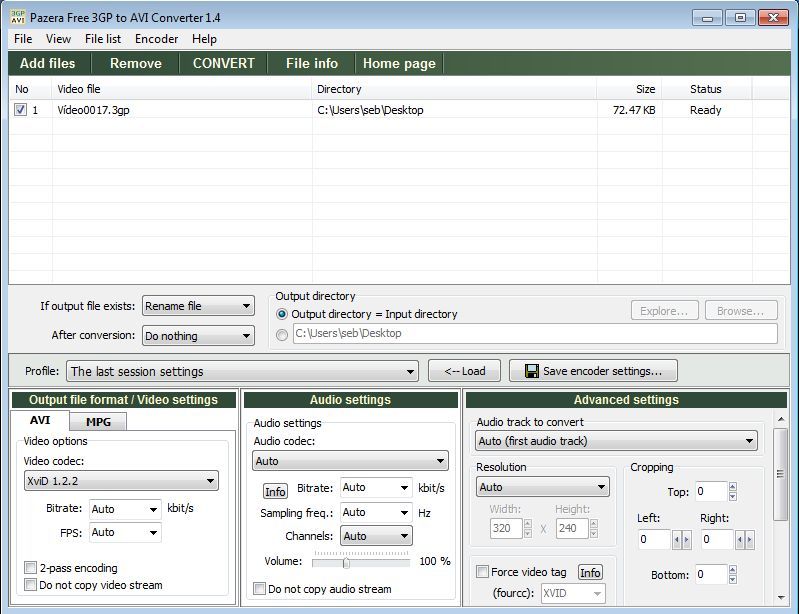
Task: Click the No column header
Action: [x=31, y=89]
